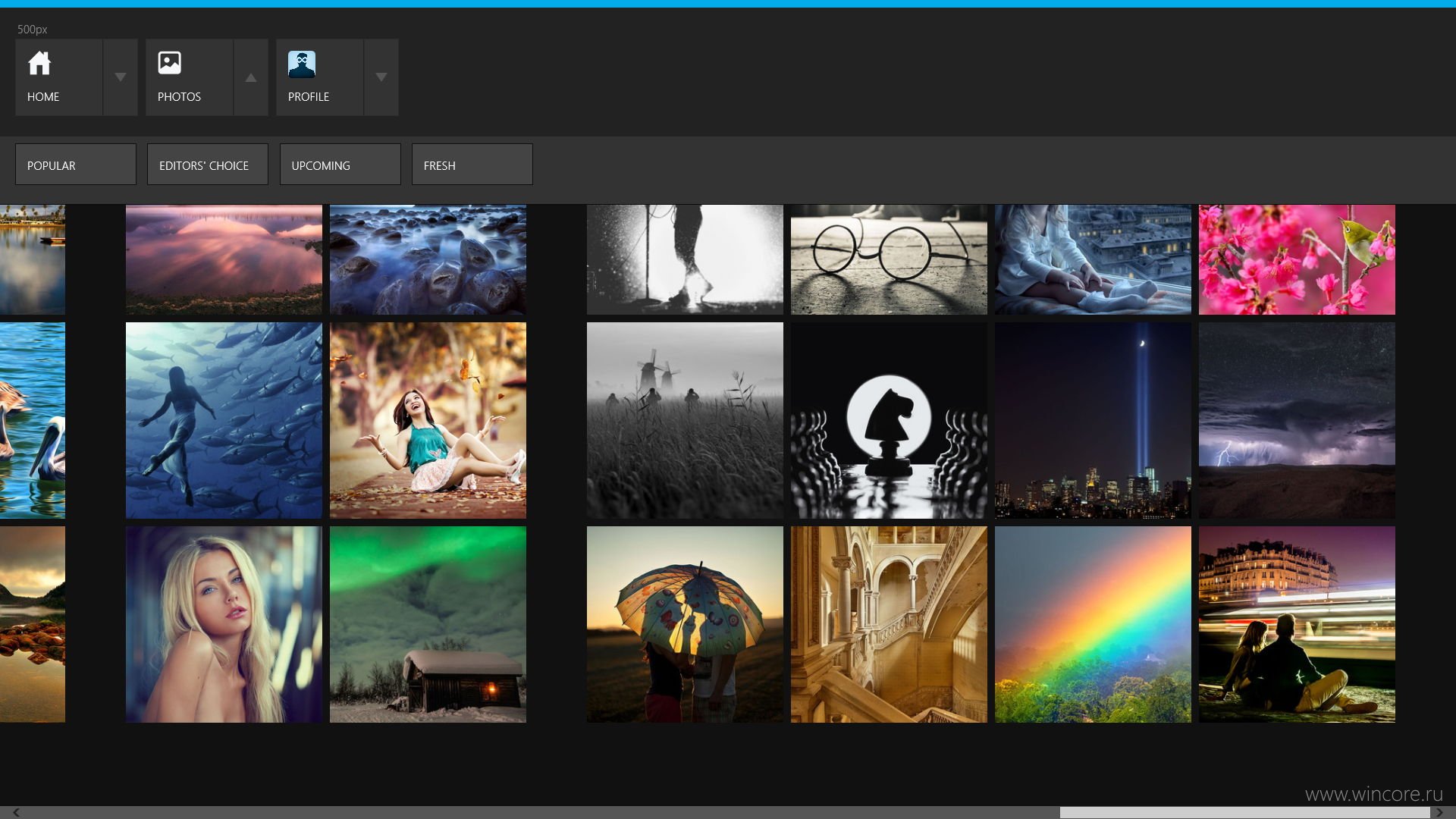Expand the Home dropdown arrow
This screenshot has height=819, width=1456.
(x=121, y=77)
